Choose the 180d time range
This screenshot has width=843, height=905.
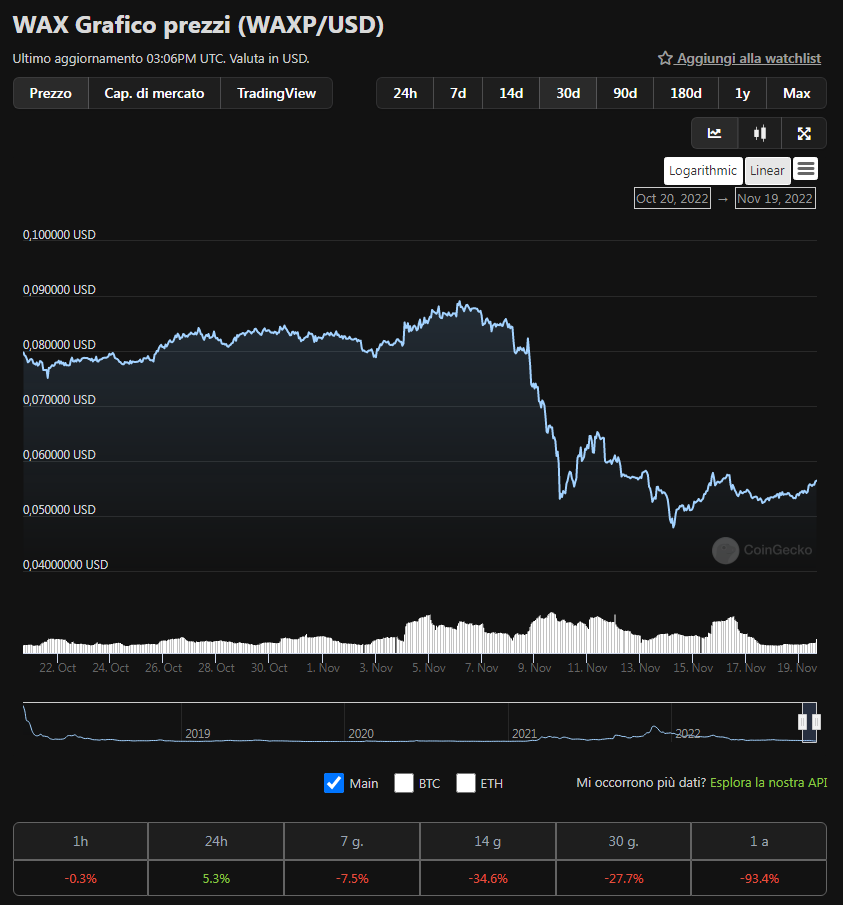(x=685, y=93)
